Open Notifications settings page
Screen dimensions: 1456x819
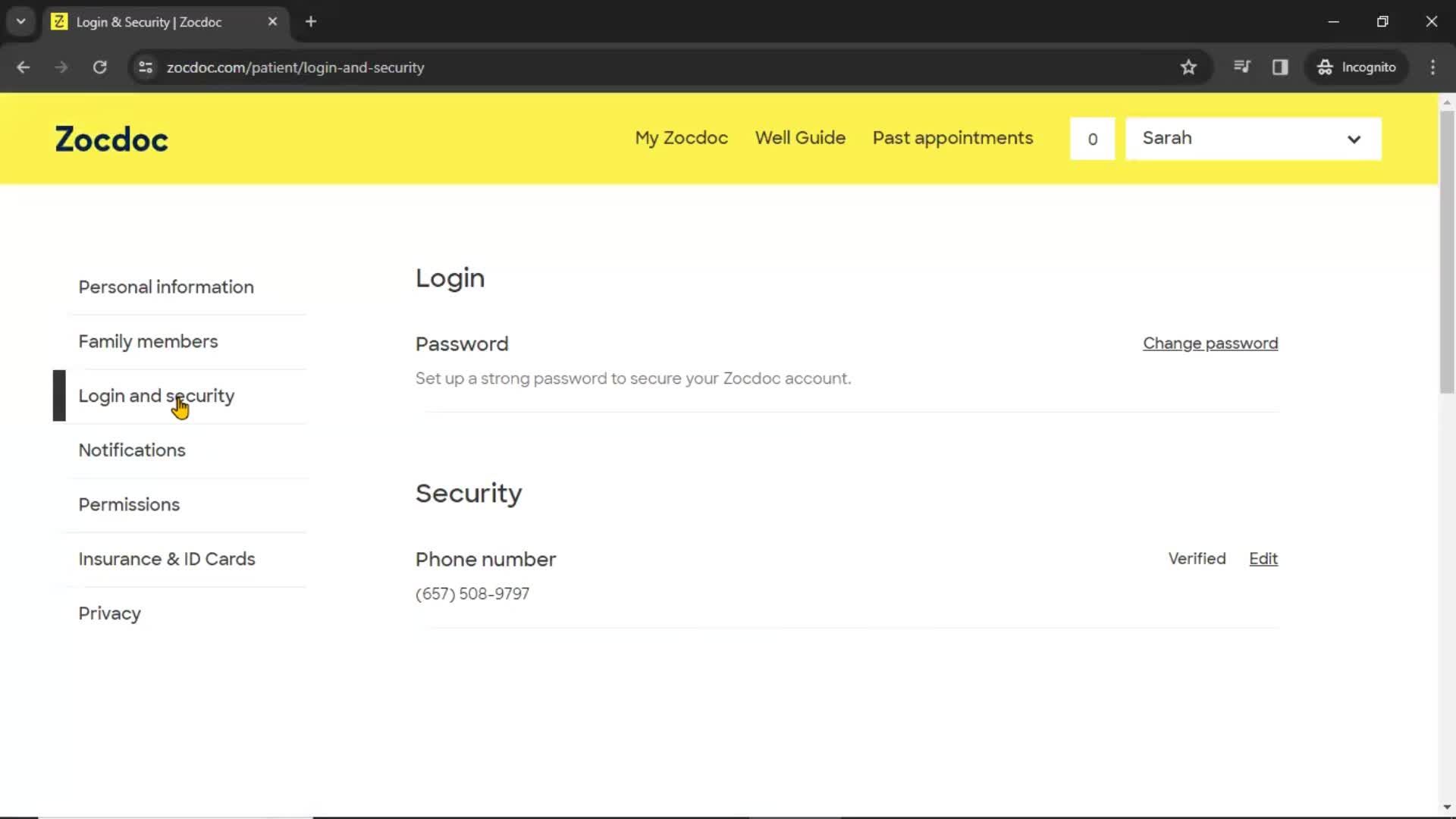click(131, 450)
